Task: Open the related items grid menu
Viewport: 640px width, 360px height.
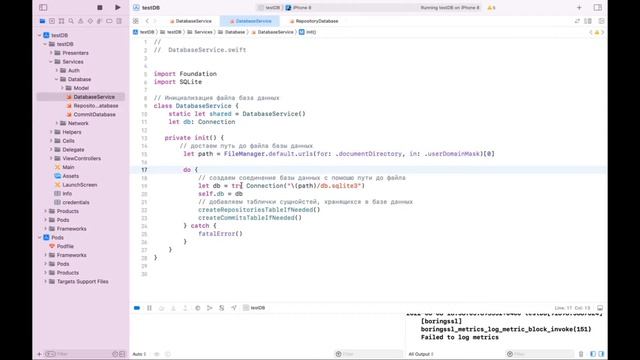Action: point(136,21)
